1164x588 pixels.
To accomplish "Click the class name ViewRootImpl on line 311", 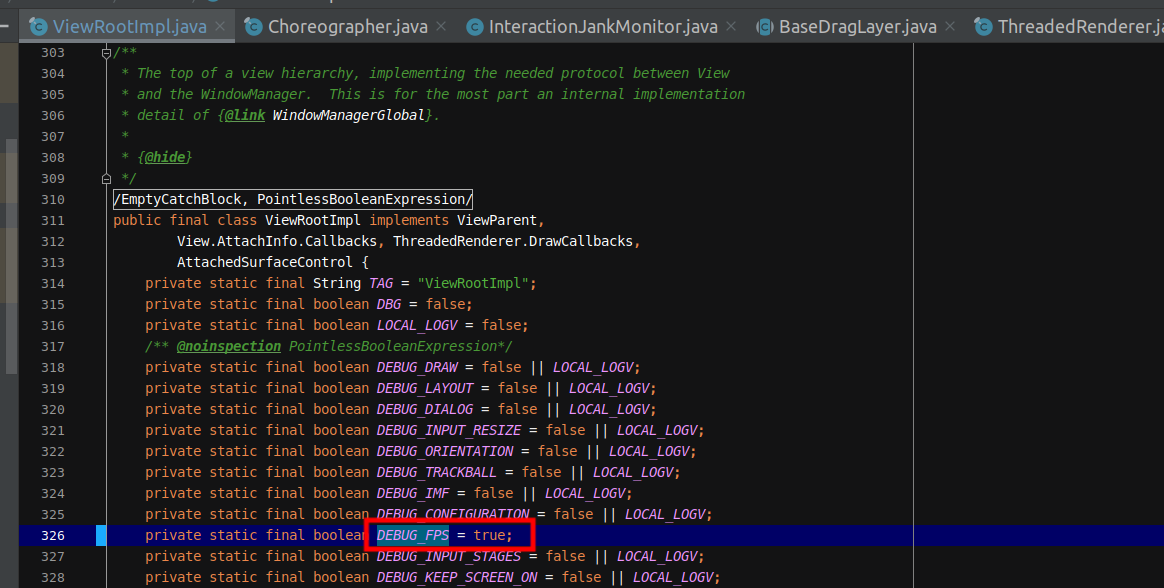I will pos(313,220).
